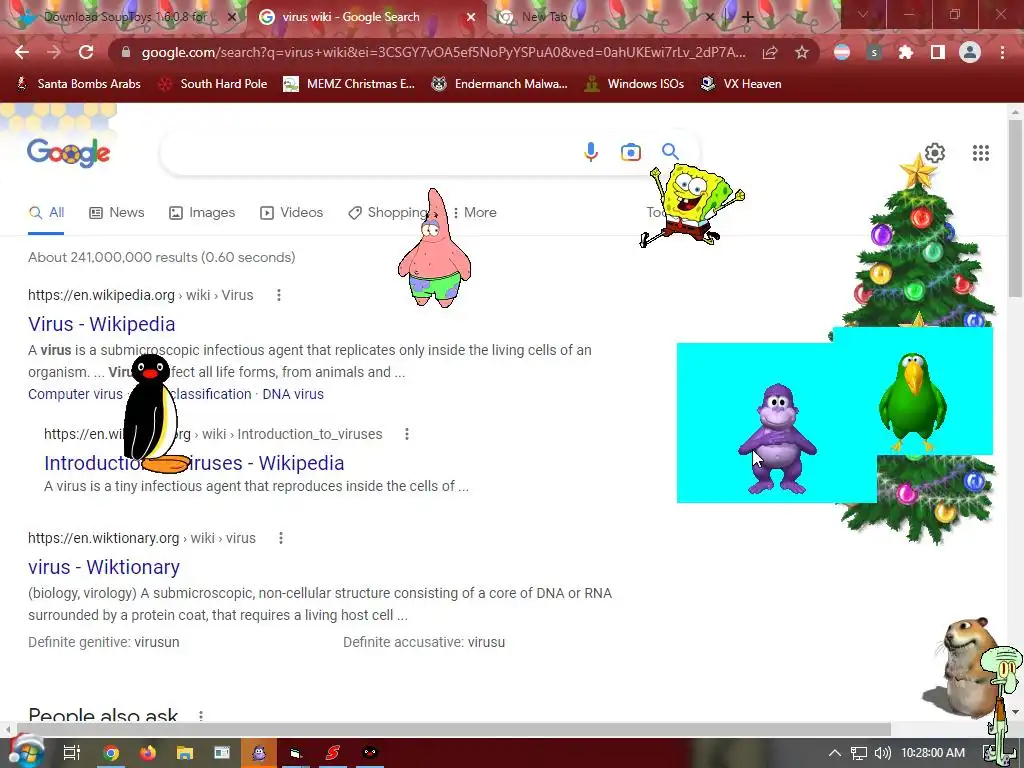Close the virus wiki Google Search tab
Screen dimensions: 1024x768
(471, 18)
